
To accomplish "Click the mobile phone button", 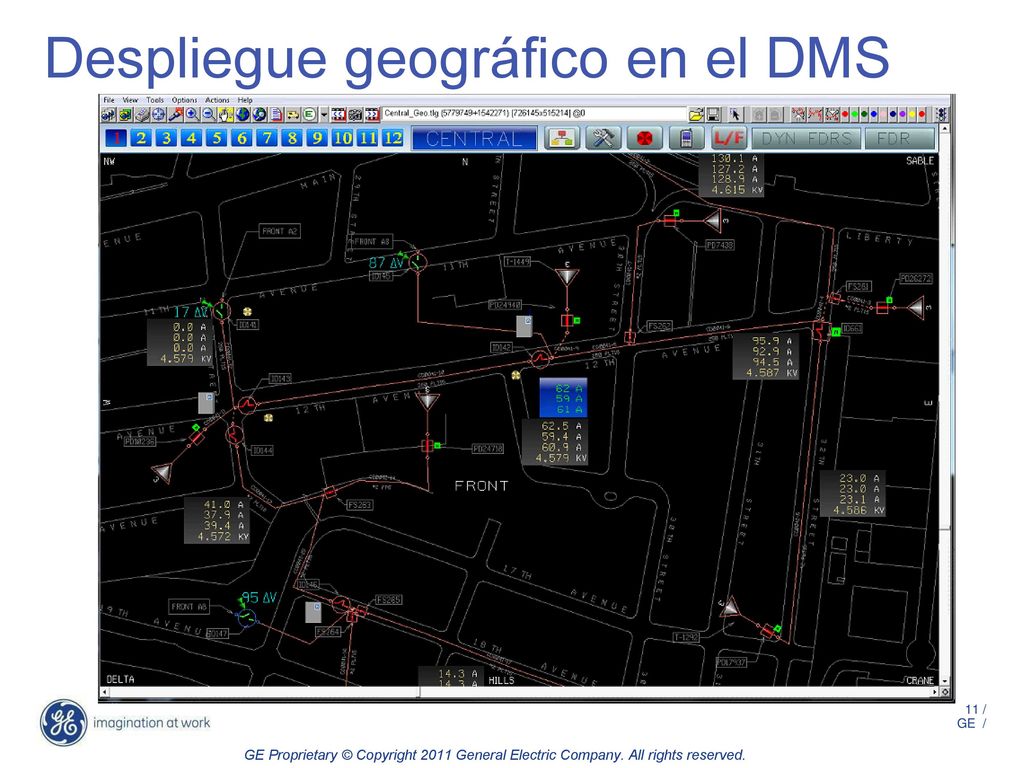I will (686, 138).
